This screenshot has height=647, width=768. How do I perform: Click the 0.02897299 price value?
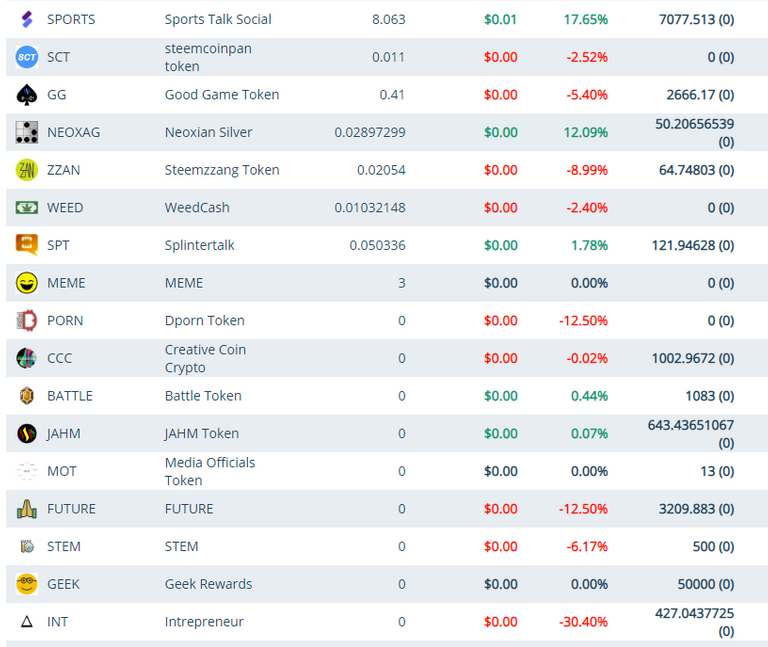point(370,132)
